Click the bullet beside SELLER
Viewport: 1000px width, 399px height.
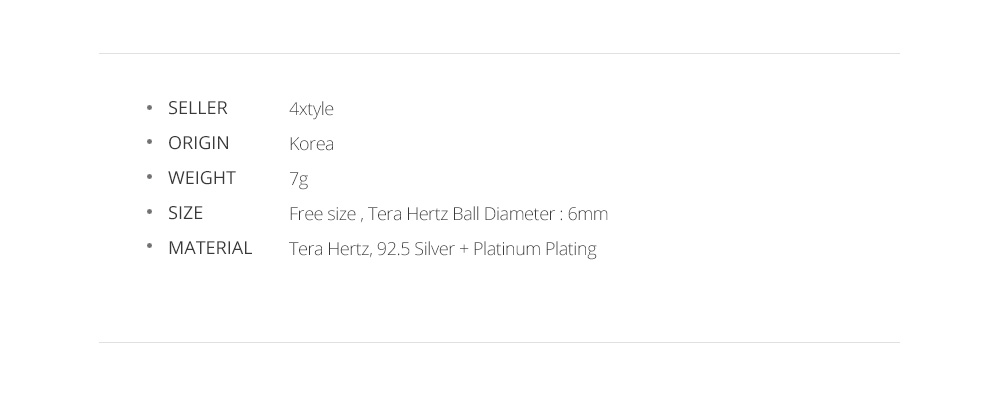pos(149,107)
